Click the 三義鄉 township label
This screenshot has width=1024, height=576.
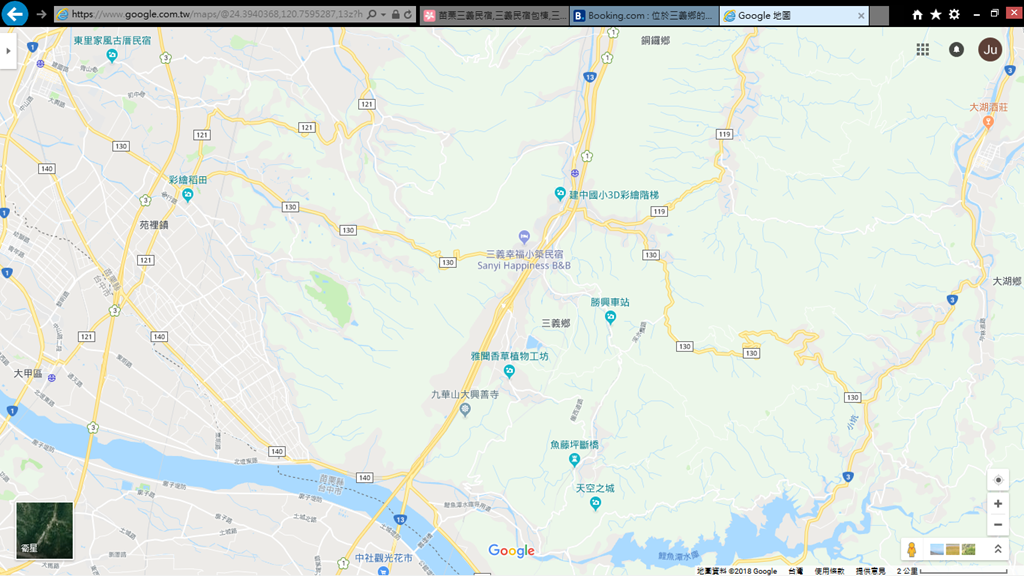[556, 323]
